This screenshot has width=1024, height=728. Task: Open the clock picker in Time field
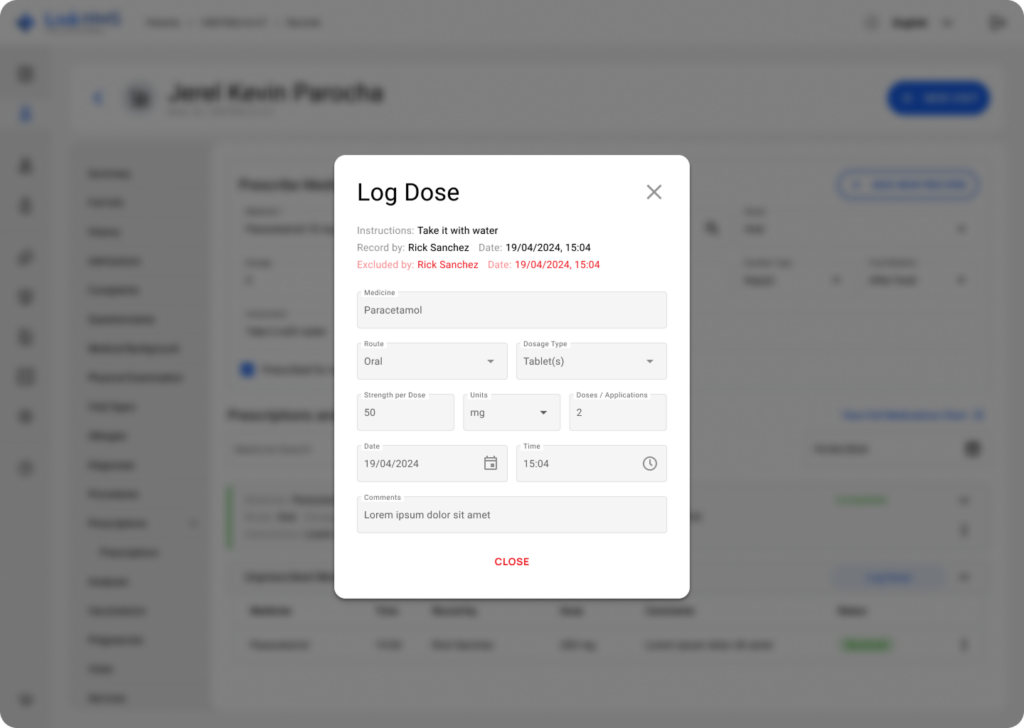649,463
